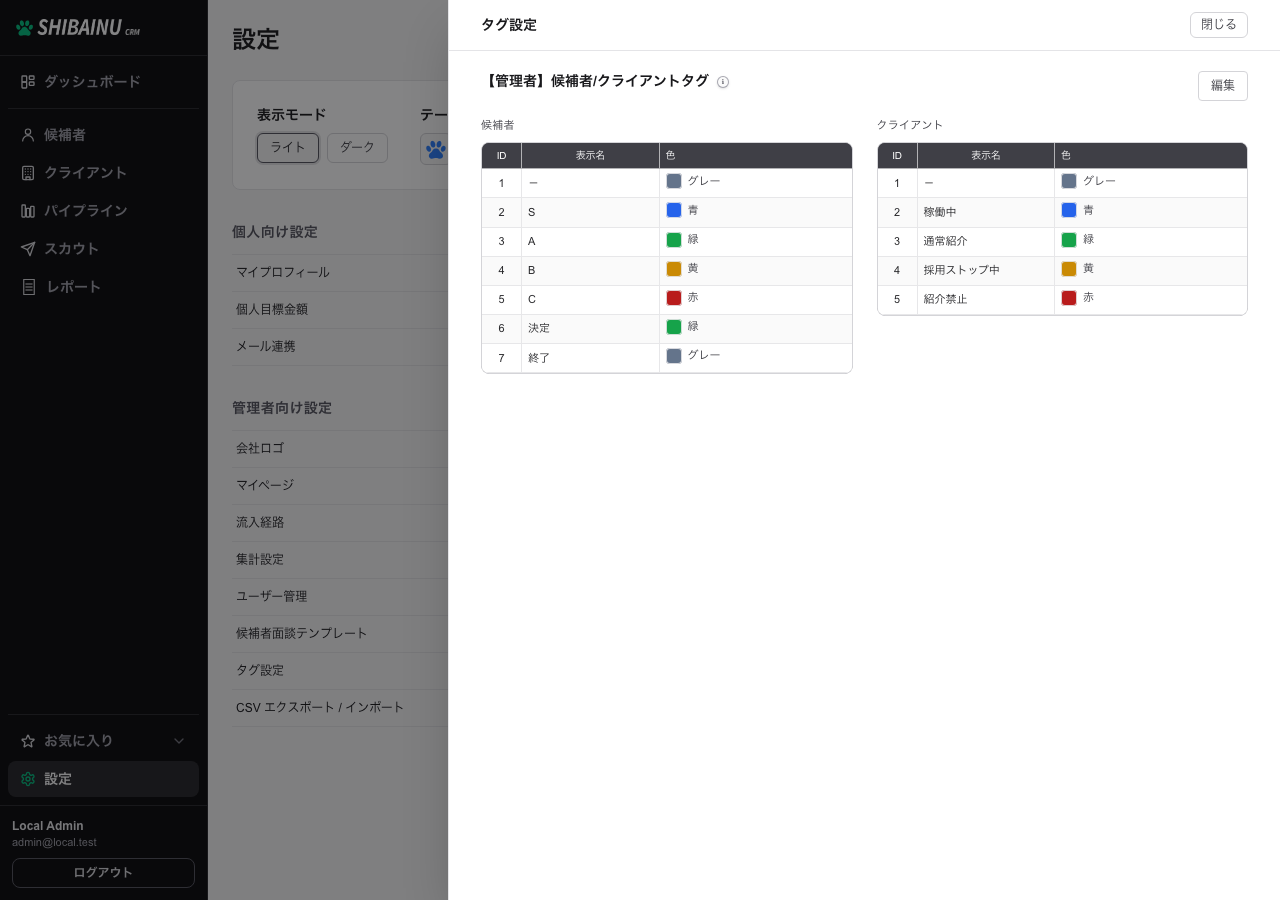This screenshot has width=1280, height=900.
Task: Open 個人目標金額 settings
Action: (272, 309)
